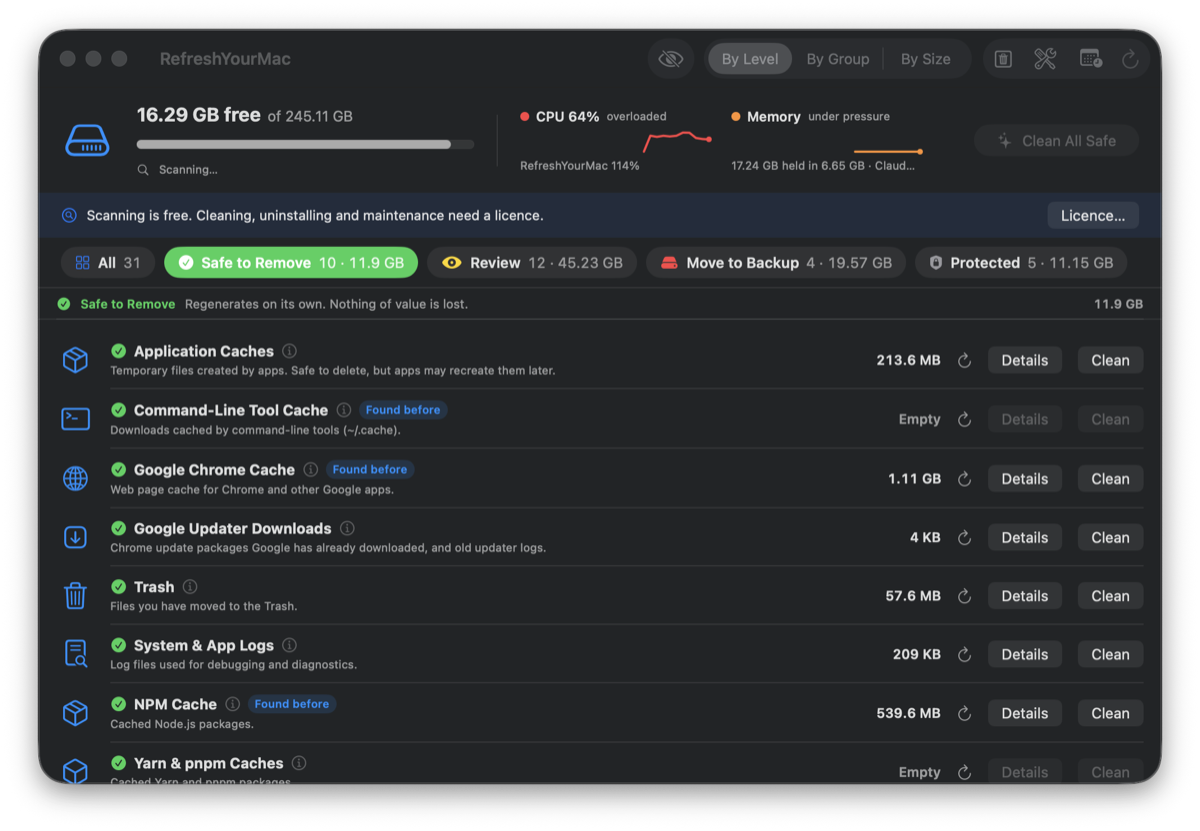Rescan NPM Cache size

[x=964, y=714]
